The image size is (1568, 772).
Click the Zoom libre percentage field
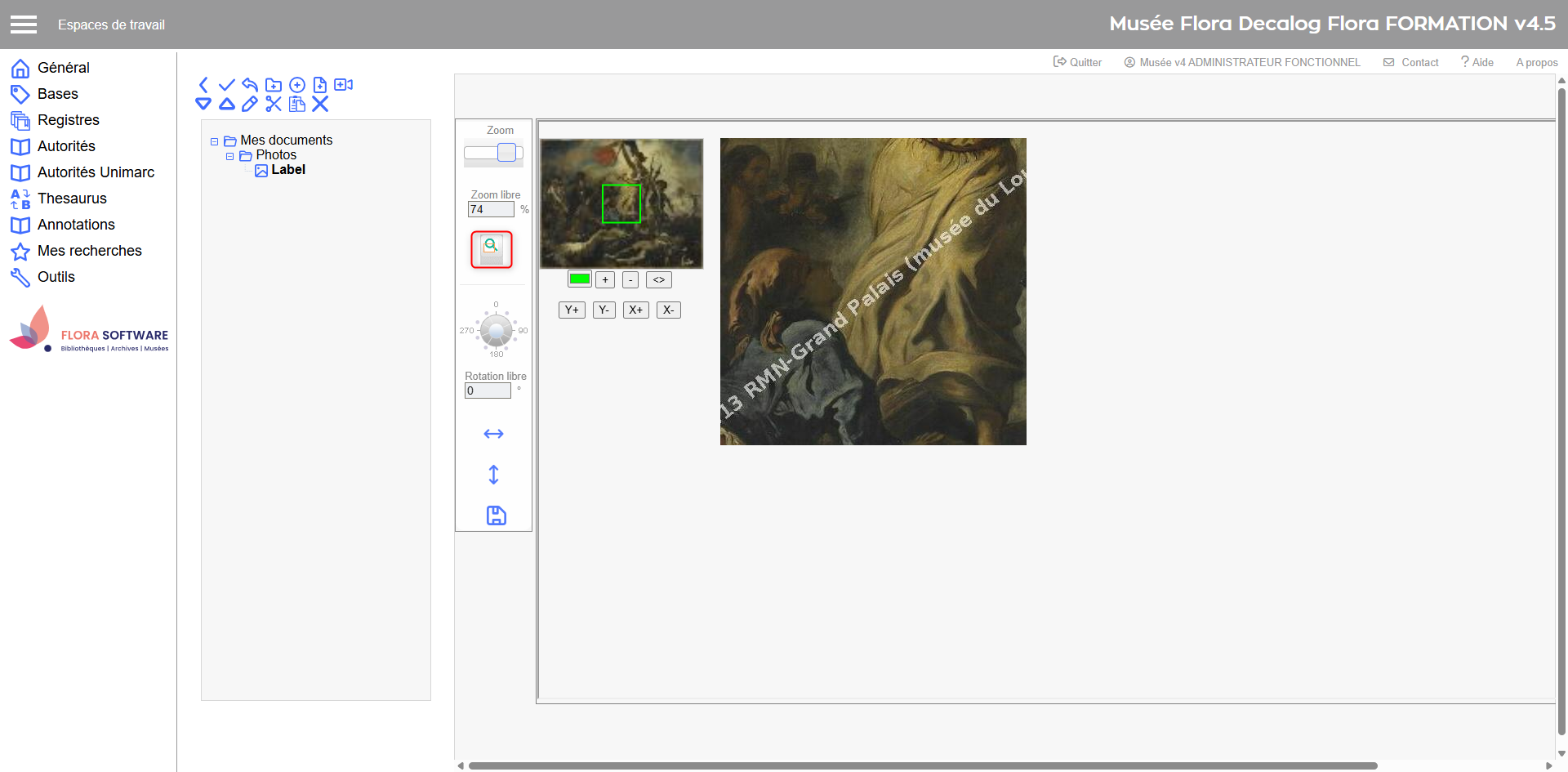click(490, 210)
